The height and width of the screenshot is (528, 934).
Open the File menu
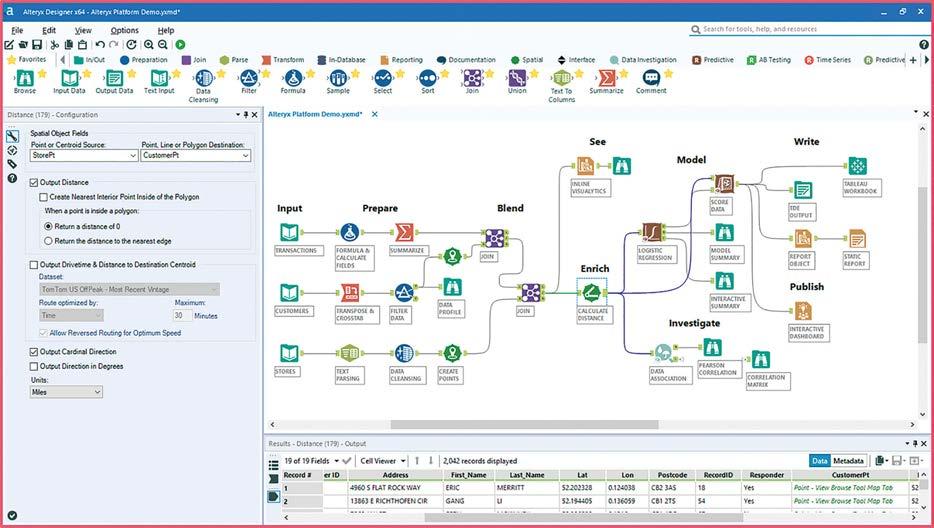coord(17,30)
